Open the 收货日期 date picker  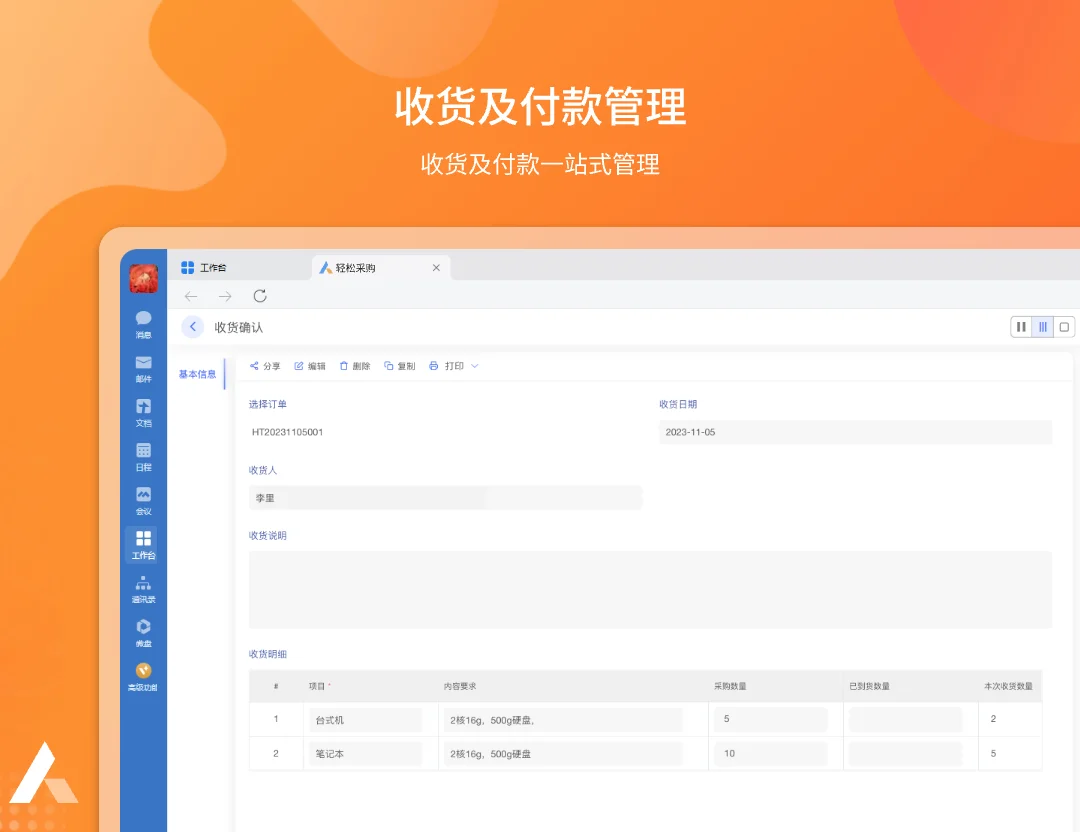coord(855,432)
